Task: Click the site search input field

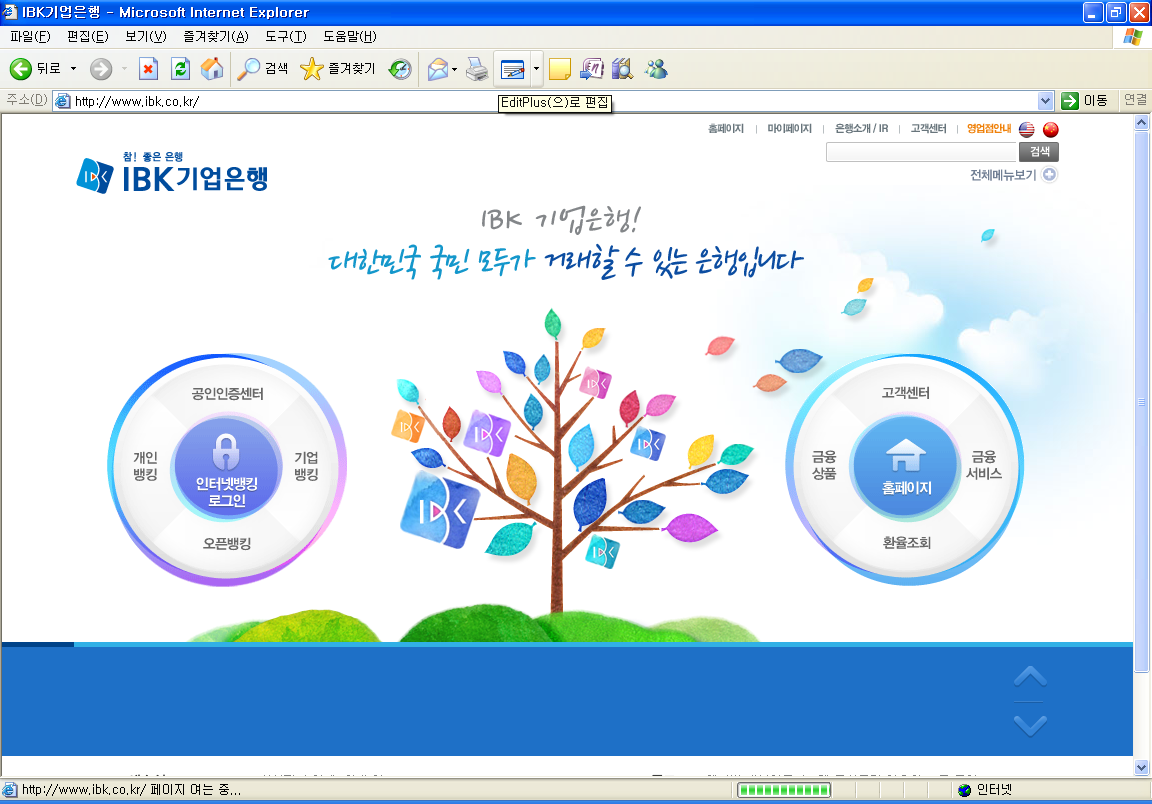Action: [x=921, y=151]
